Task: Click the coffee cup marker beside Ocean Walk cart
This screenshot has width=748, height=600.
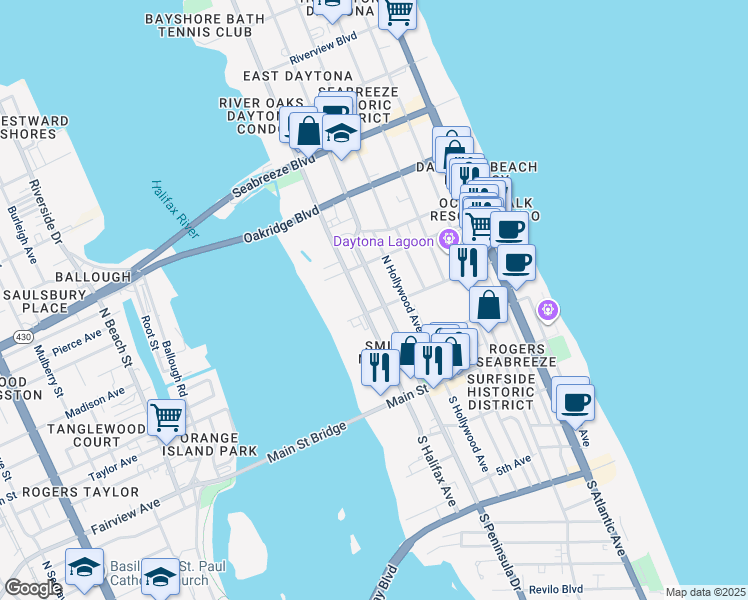Action: [509, 230]
